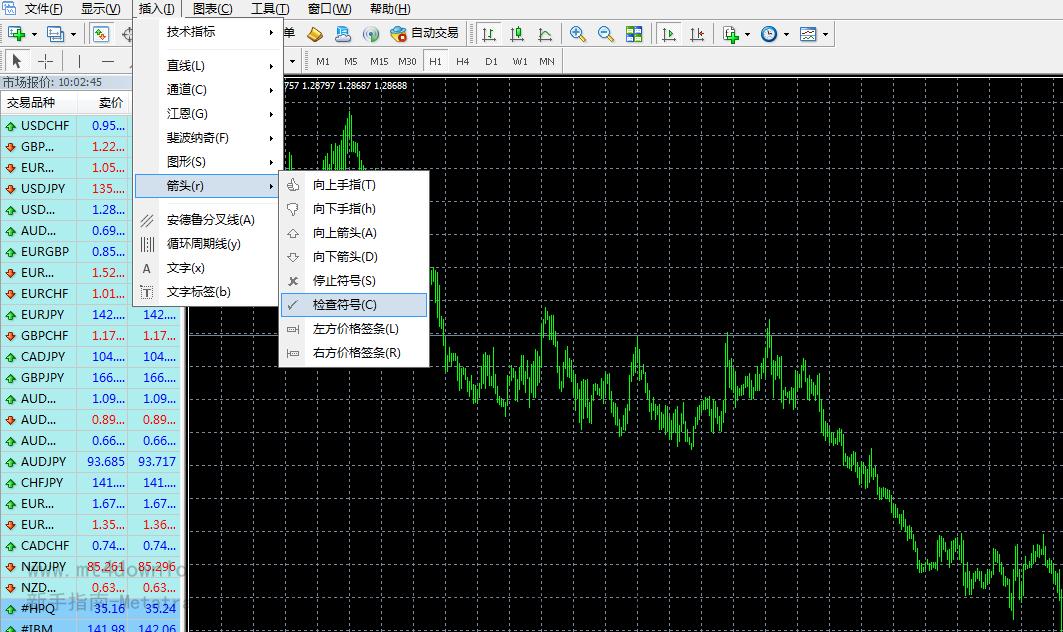The width and height of the screenshot is (1063, 632).
Task: Switch to line chart icon
Action: [x=545, y=34]
